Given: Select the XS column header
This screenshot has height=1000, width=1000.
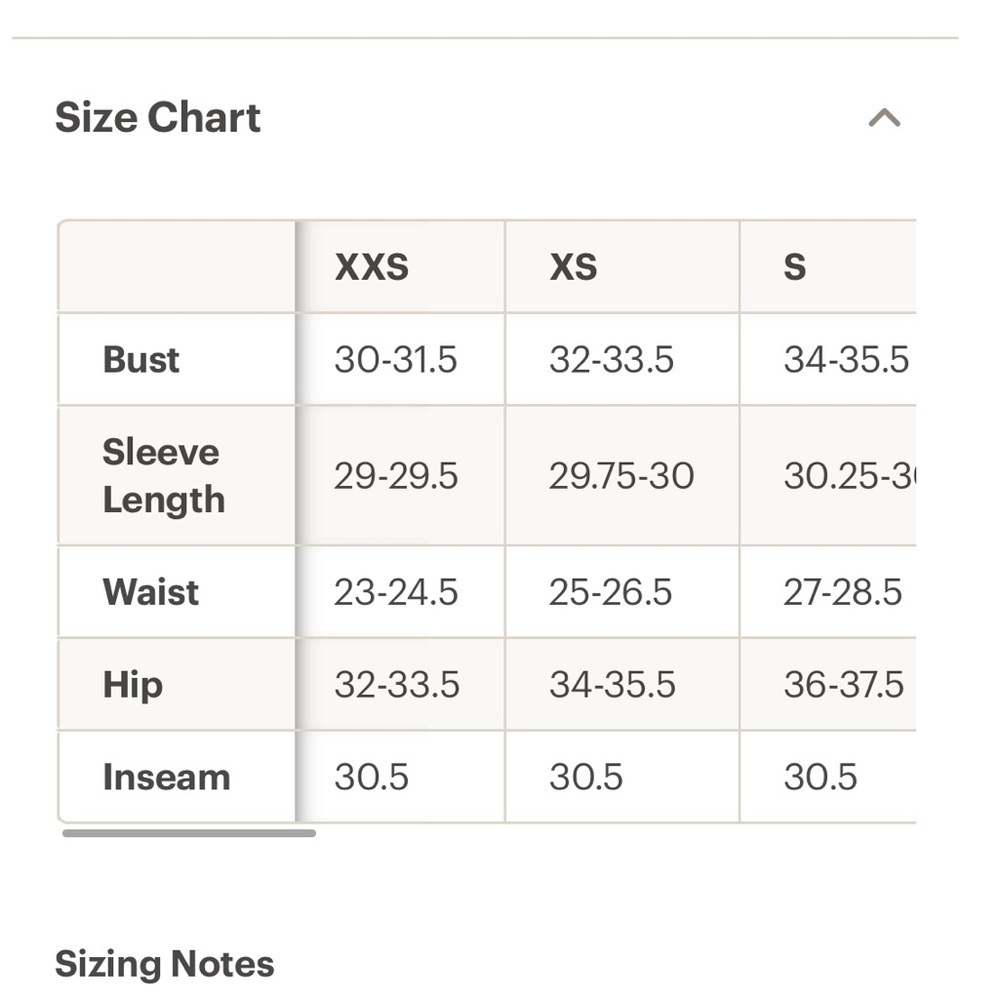Looking at the screenshot, I should (x=573, y=267).
